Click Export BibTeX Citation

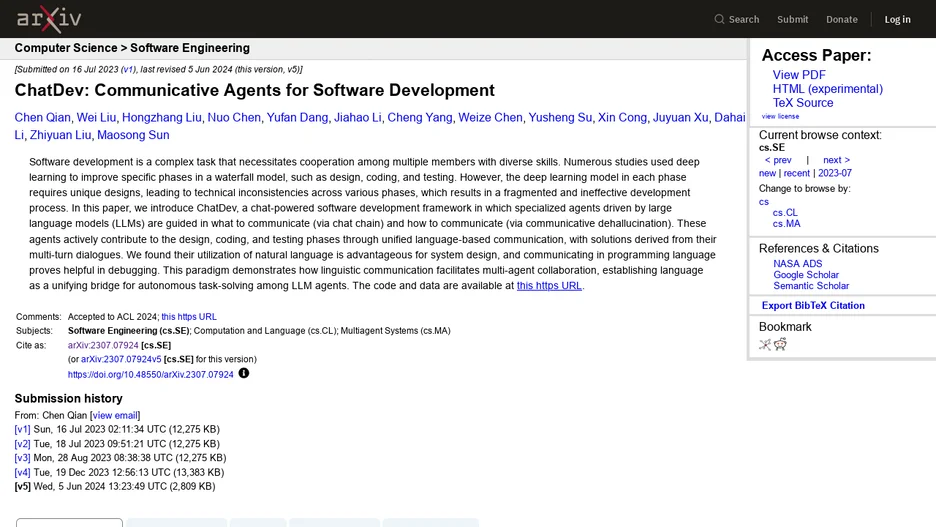pos(813,306)
